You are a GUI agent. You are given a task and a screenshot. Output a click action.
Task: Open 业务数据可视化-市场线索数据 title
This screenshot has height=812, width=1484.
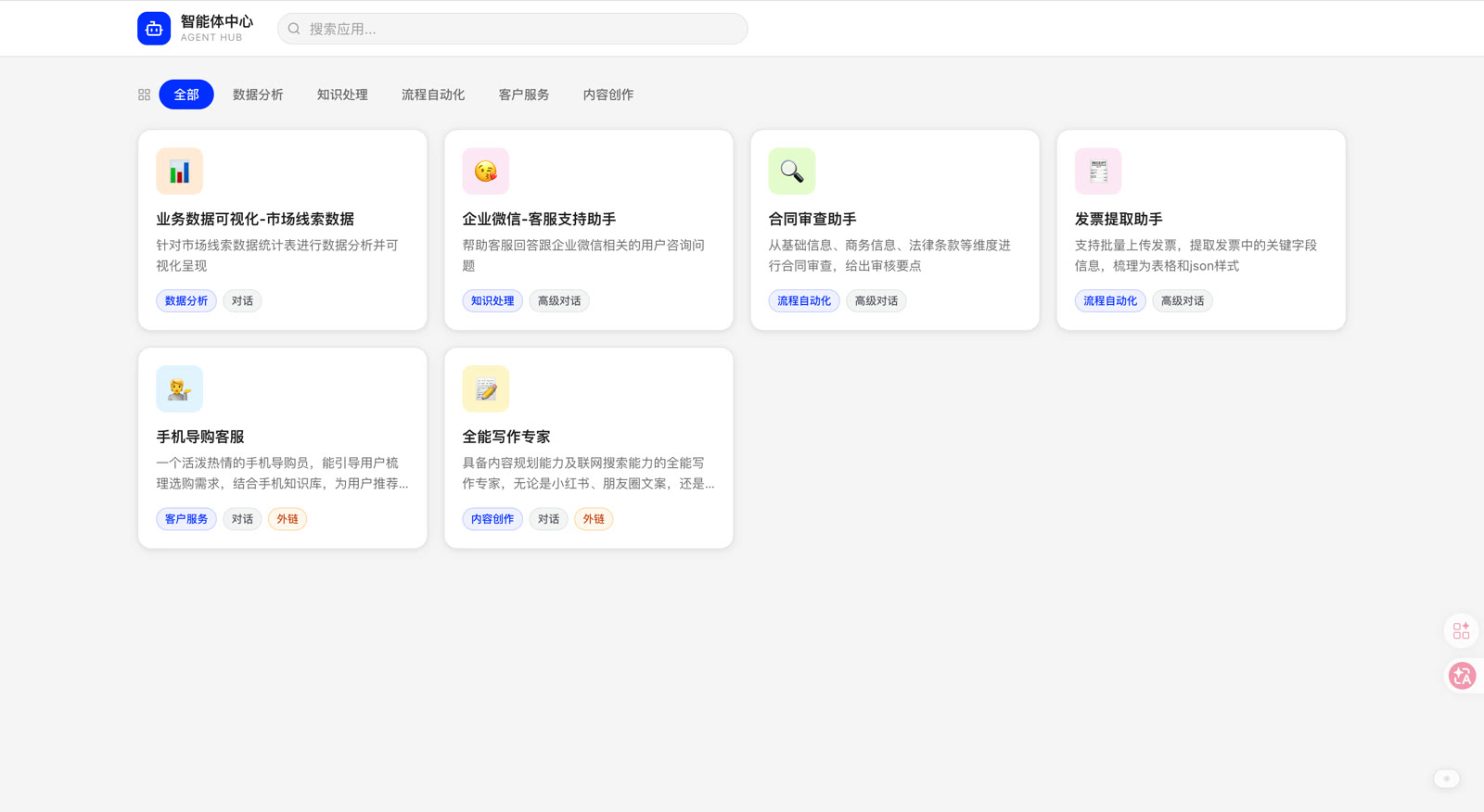[x=255, y=220]
